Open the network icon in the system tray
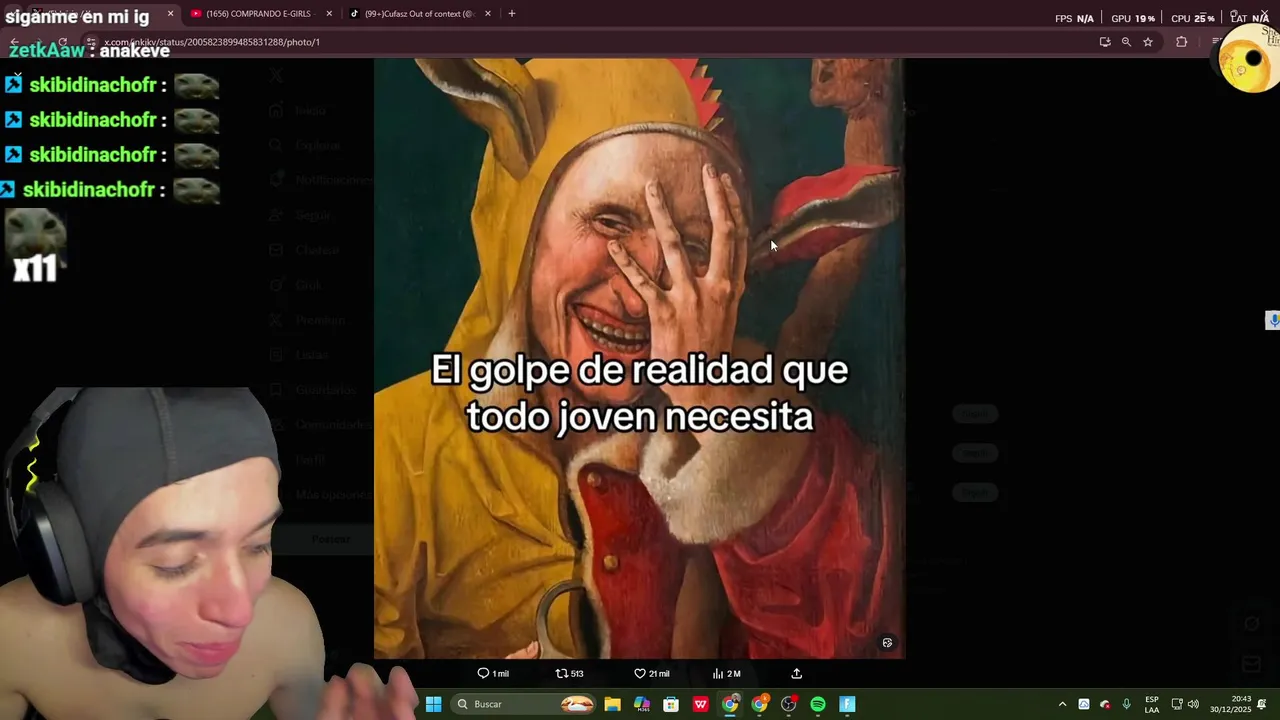 click(x=1177, y=704)
